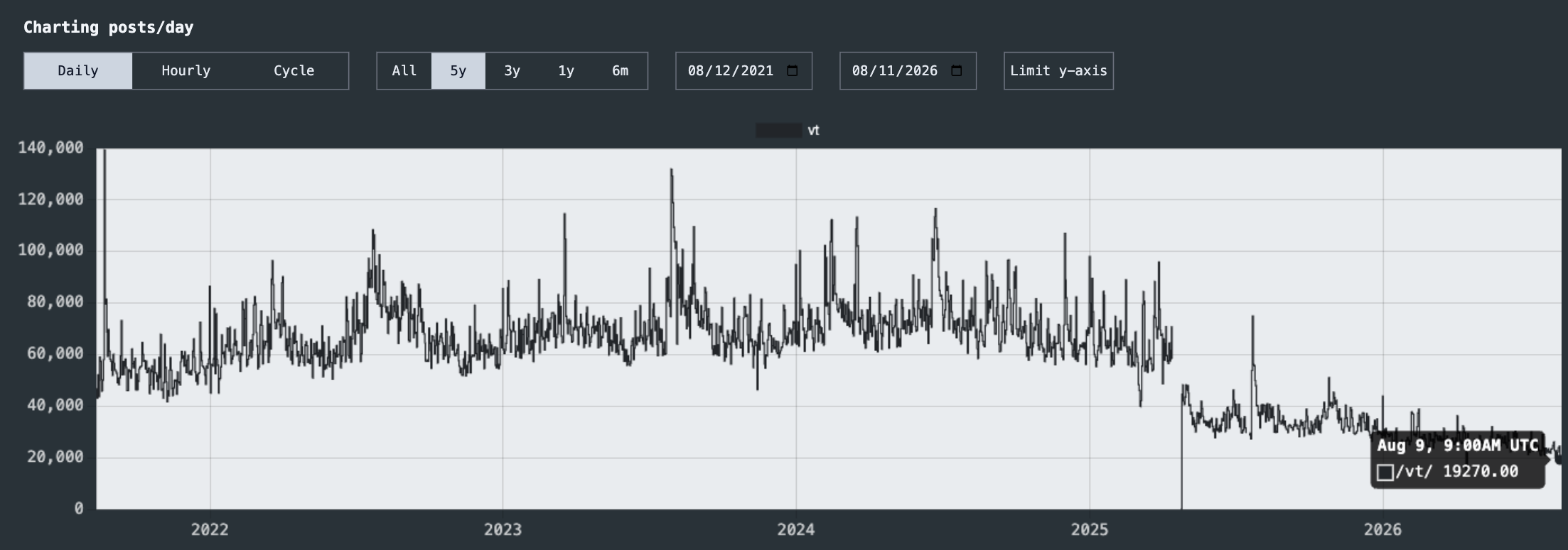The width and height of the screenshot is (1568, 550).
Task: Open calendar picker for end date 08/11/2026
Action: [x=957, y=71]
